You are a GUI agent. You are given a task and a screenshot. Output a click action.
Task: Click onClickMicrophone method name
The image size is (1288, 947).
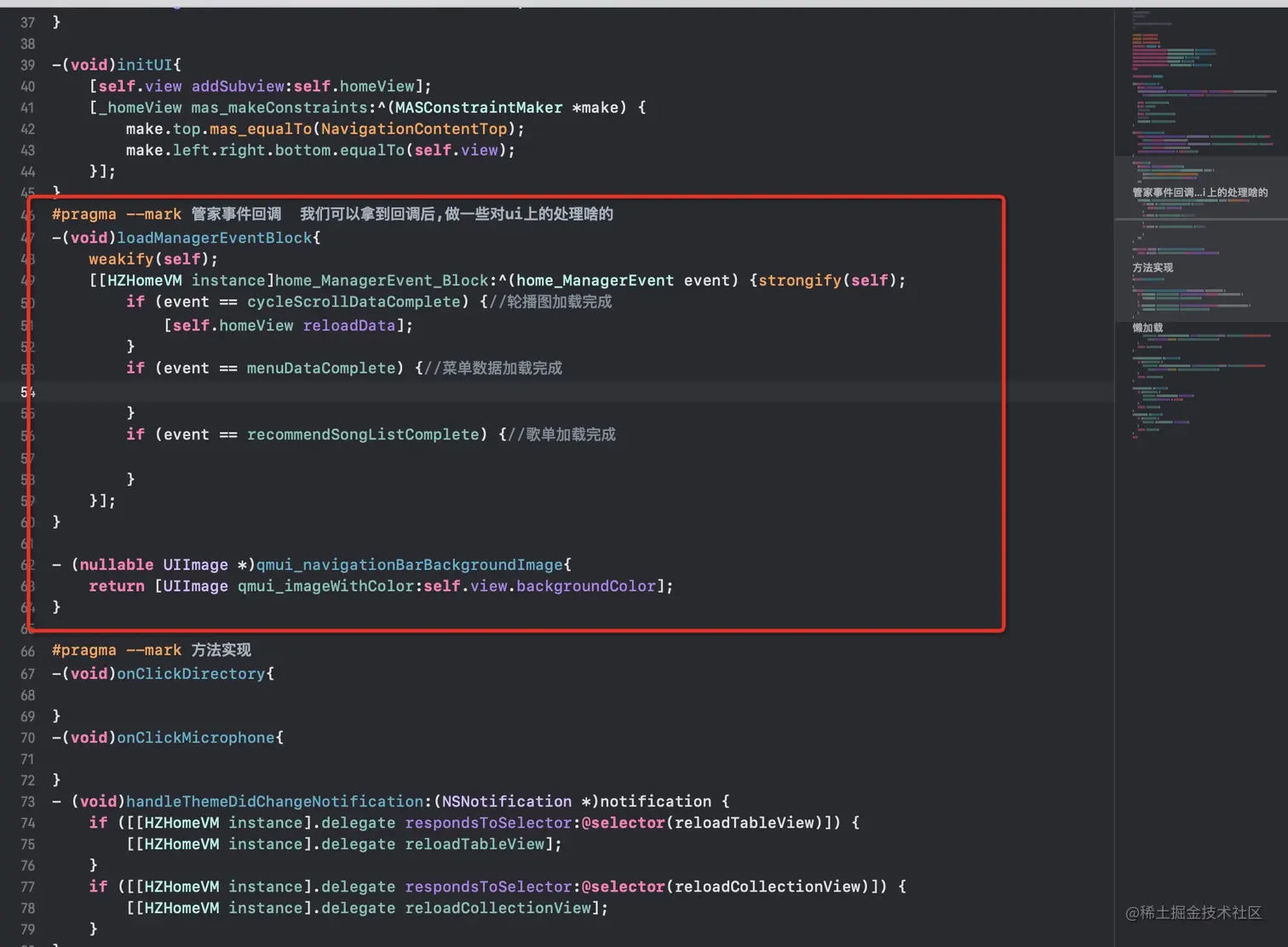tap(196, 738)
